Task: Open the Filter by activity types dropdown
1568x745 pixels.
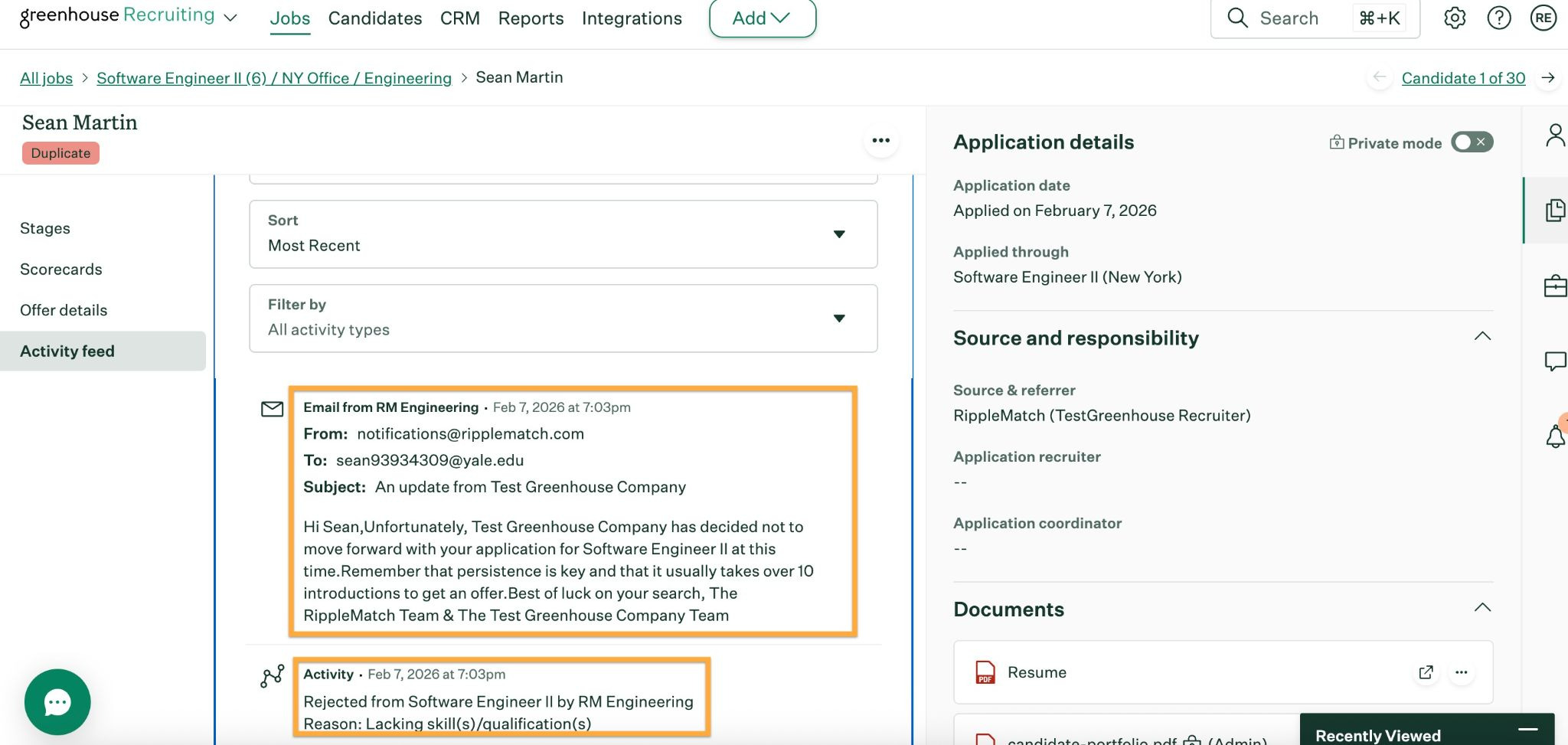Action: click(563, 319)
